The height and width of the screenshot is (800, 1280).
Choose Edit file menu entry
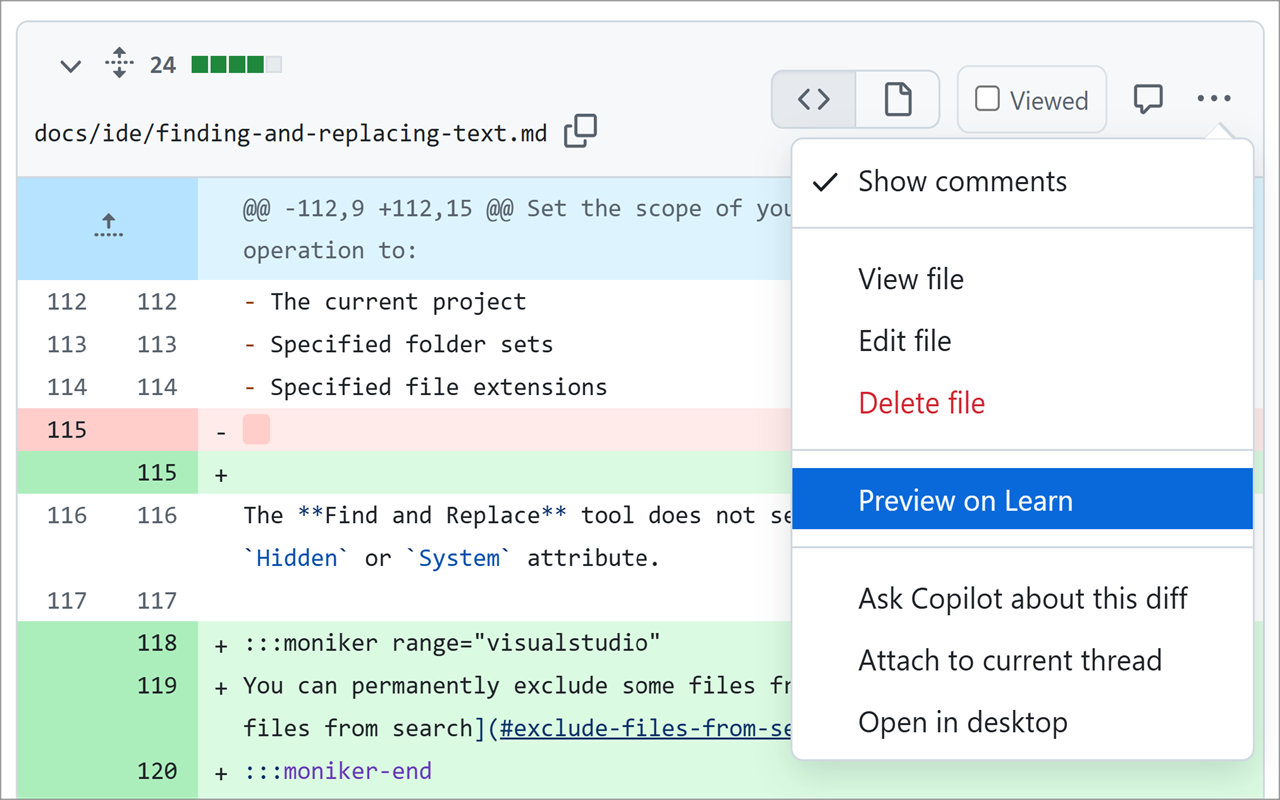click(905, 341)
